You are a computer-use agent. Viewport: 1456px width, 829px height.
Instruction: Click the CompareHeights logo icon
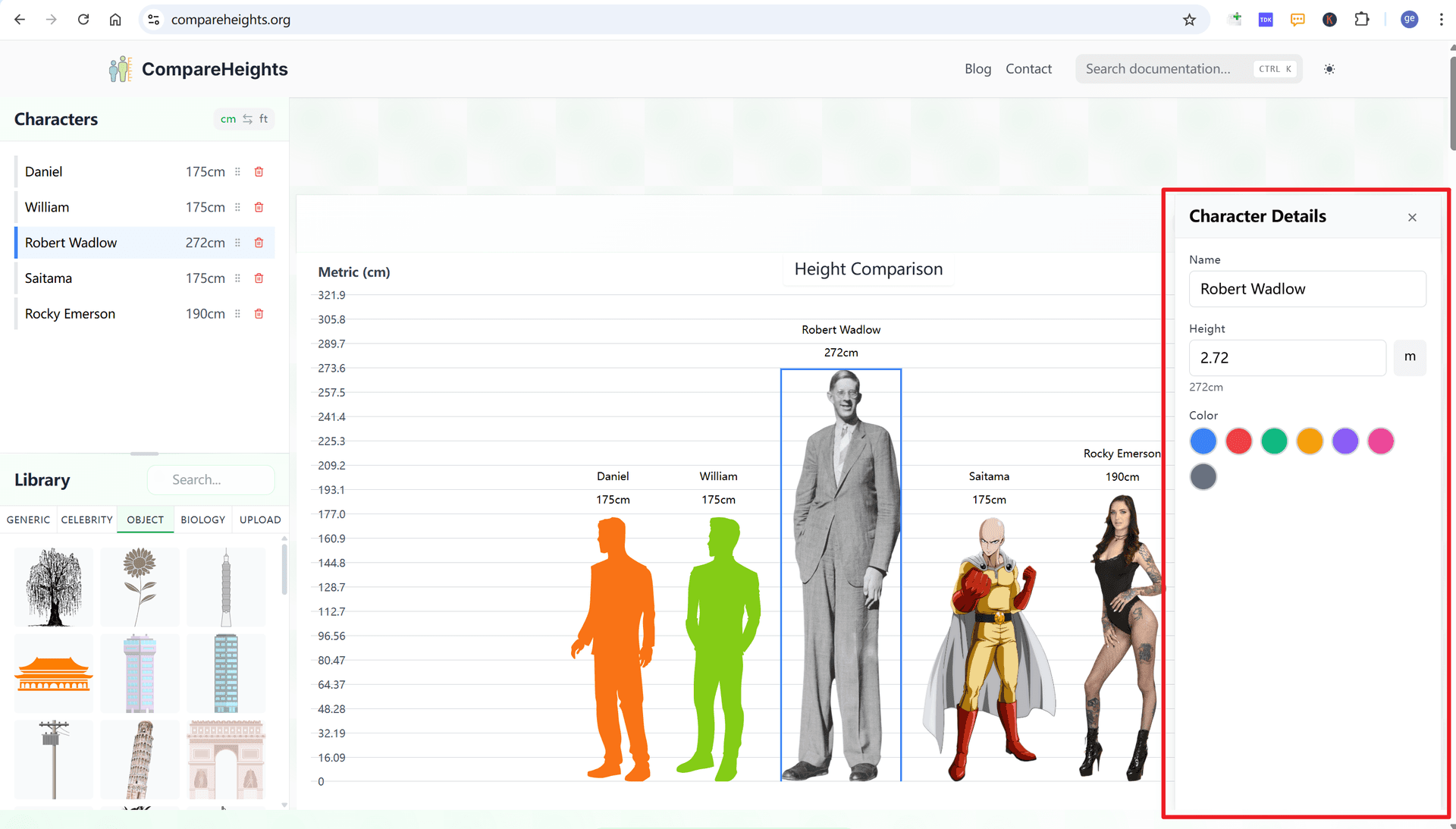[120, 69]
